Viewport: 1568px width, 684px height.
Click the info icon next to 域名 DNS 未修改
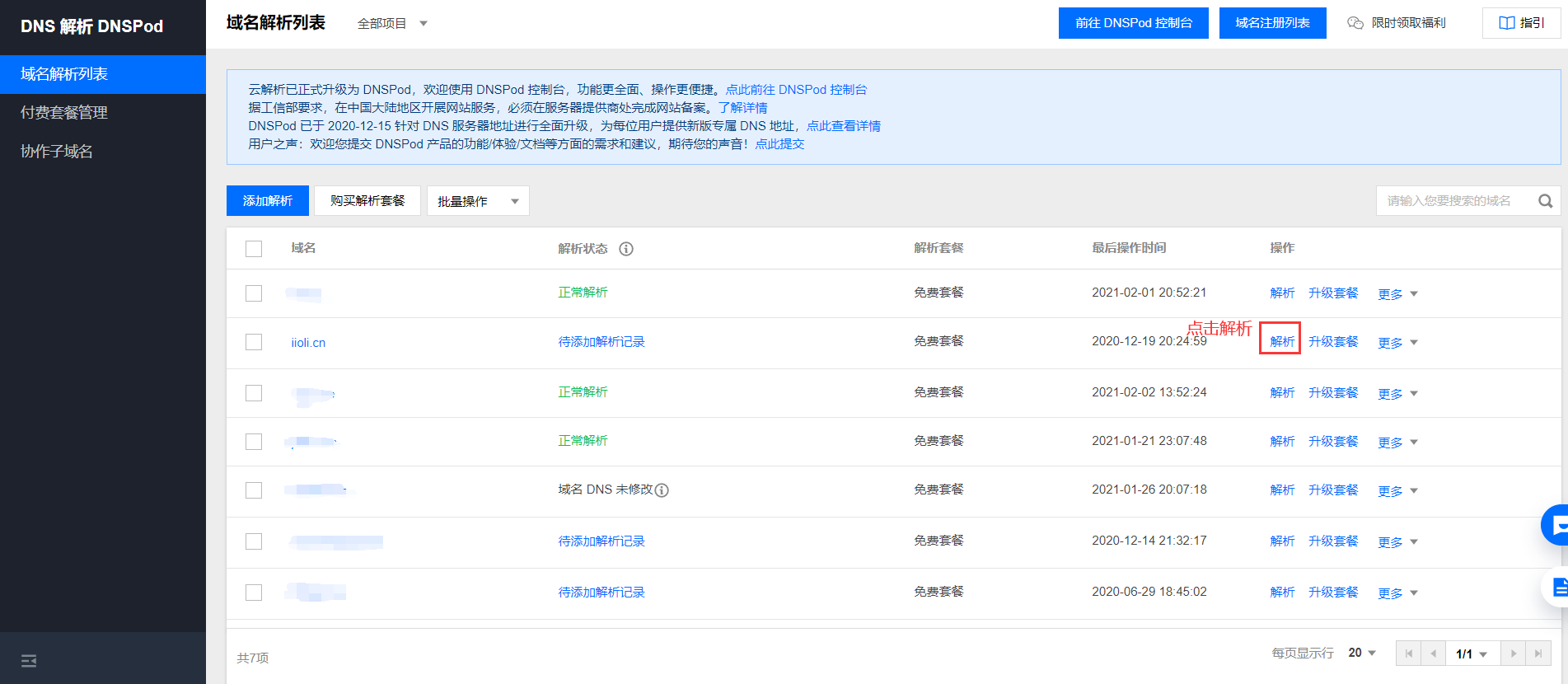pos(662,490)
